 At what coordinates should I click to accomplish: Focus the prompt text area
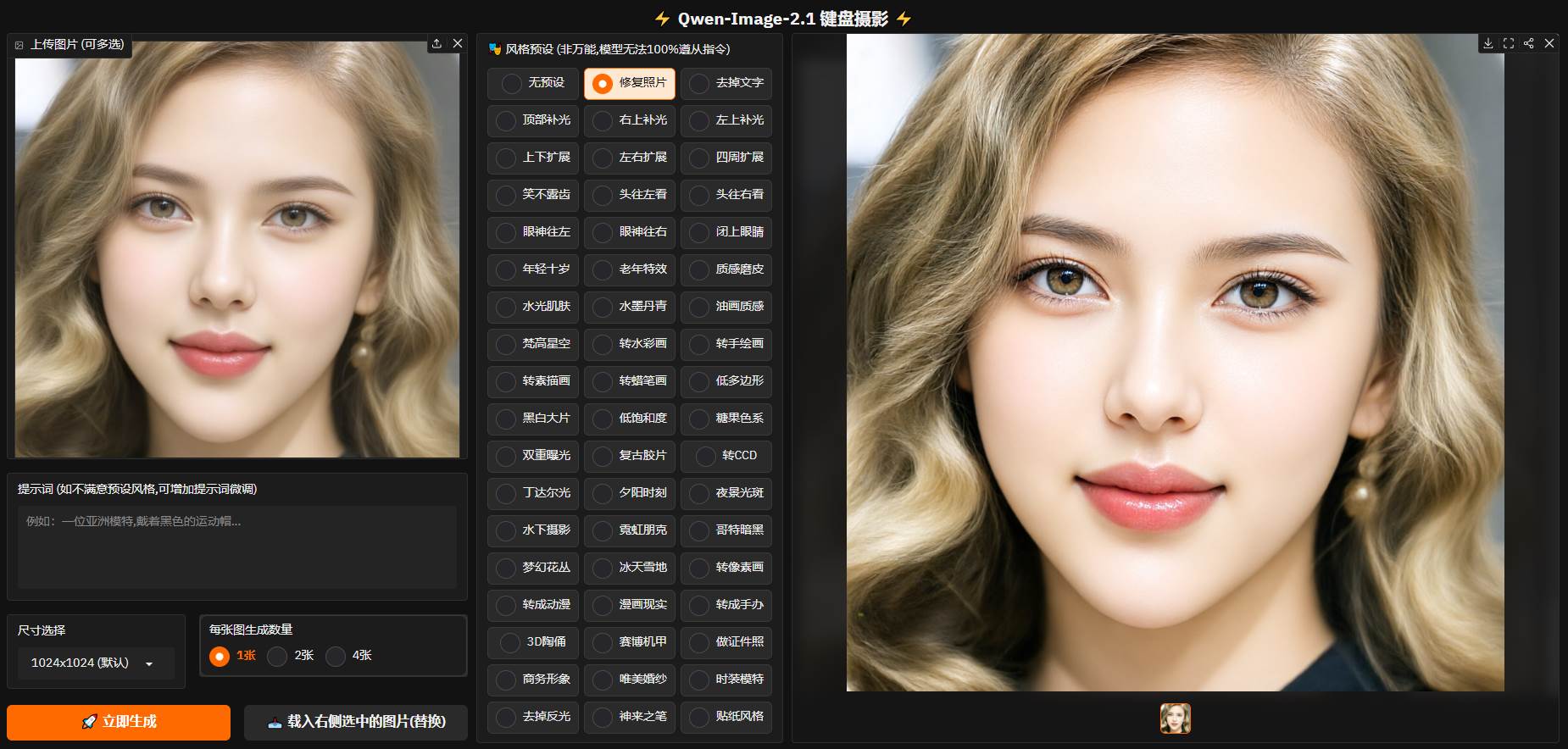coord(237,546)
